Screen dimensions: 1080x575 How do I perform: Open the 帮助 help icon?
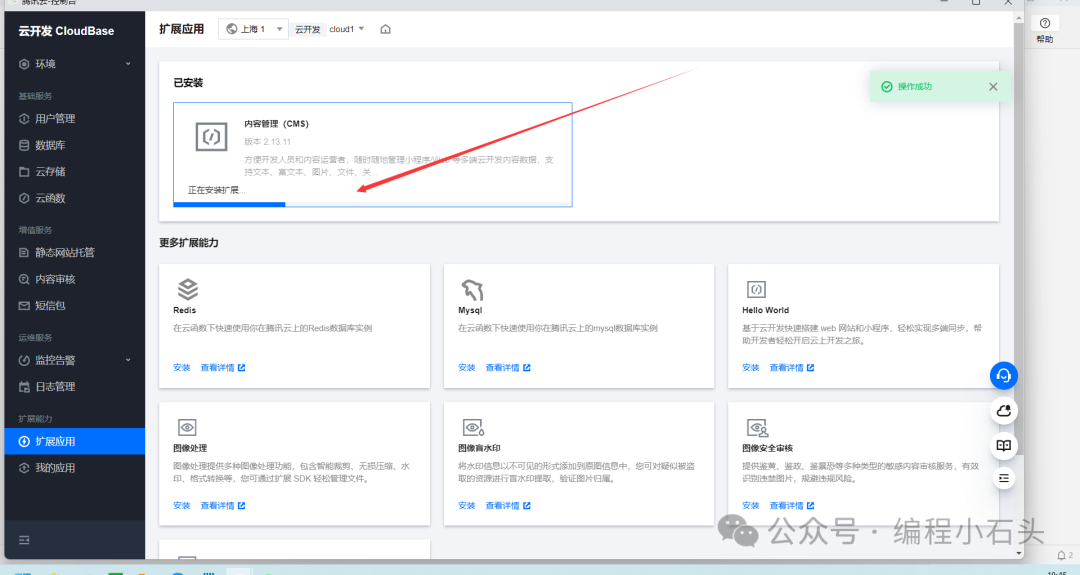[x=1045, y=23]
